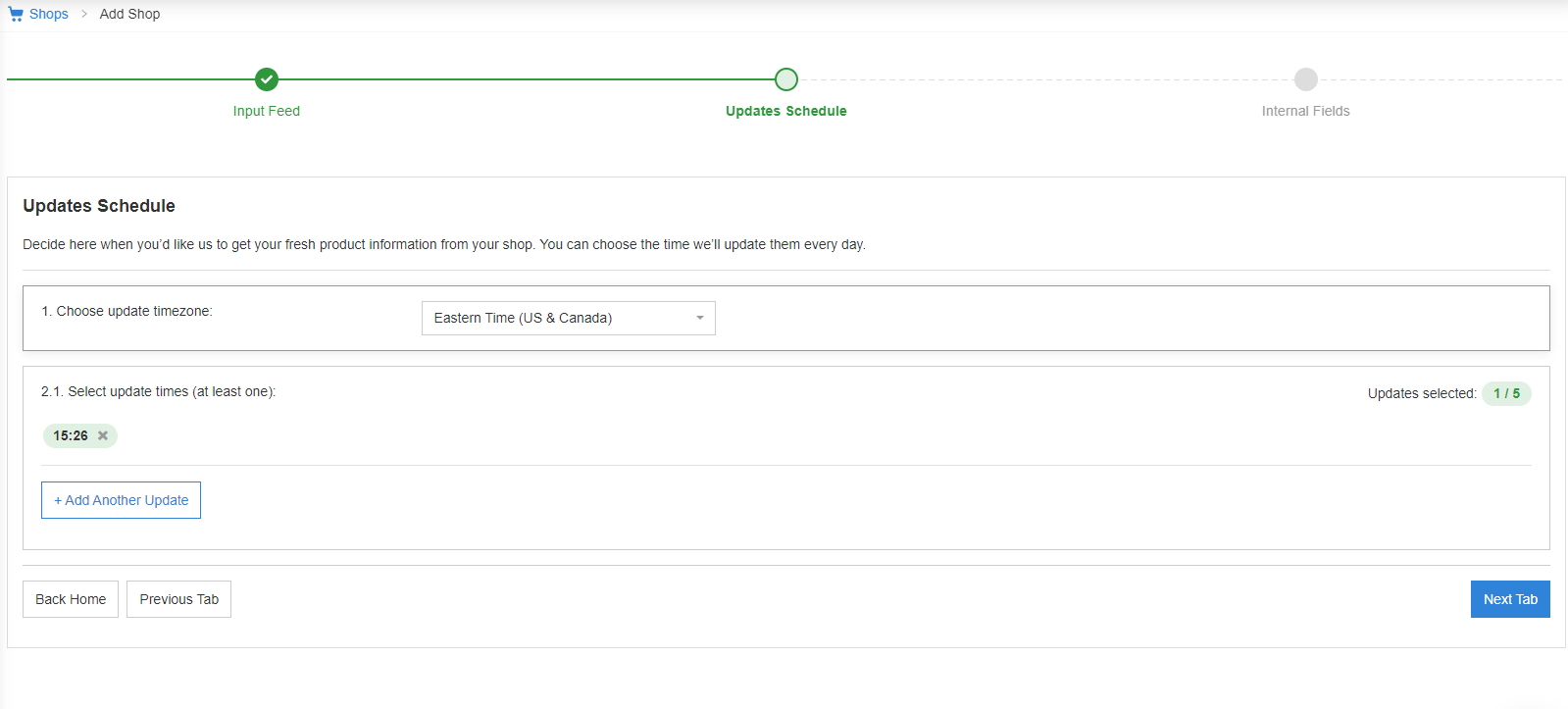This screenshot has width=1568, height=709.
Task: Select the Updates Schedule step circle
Action: (786, 79)
